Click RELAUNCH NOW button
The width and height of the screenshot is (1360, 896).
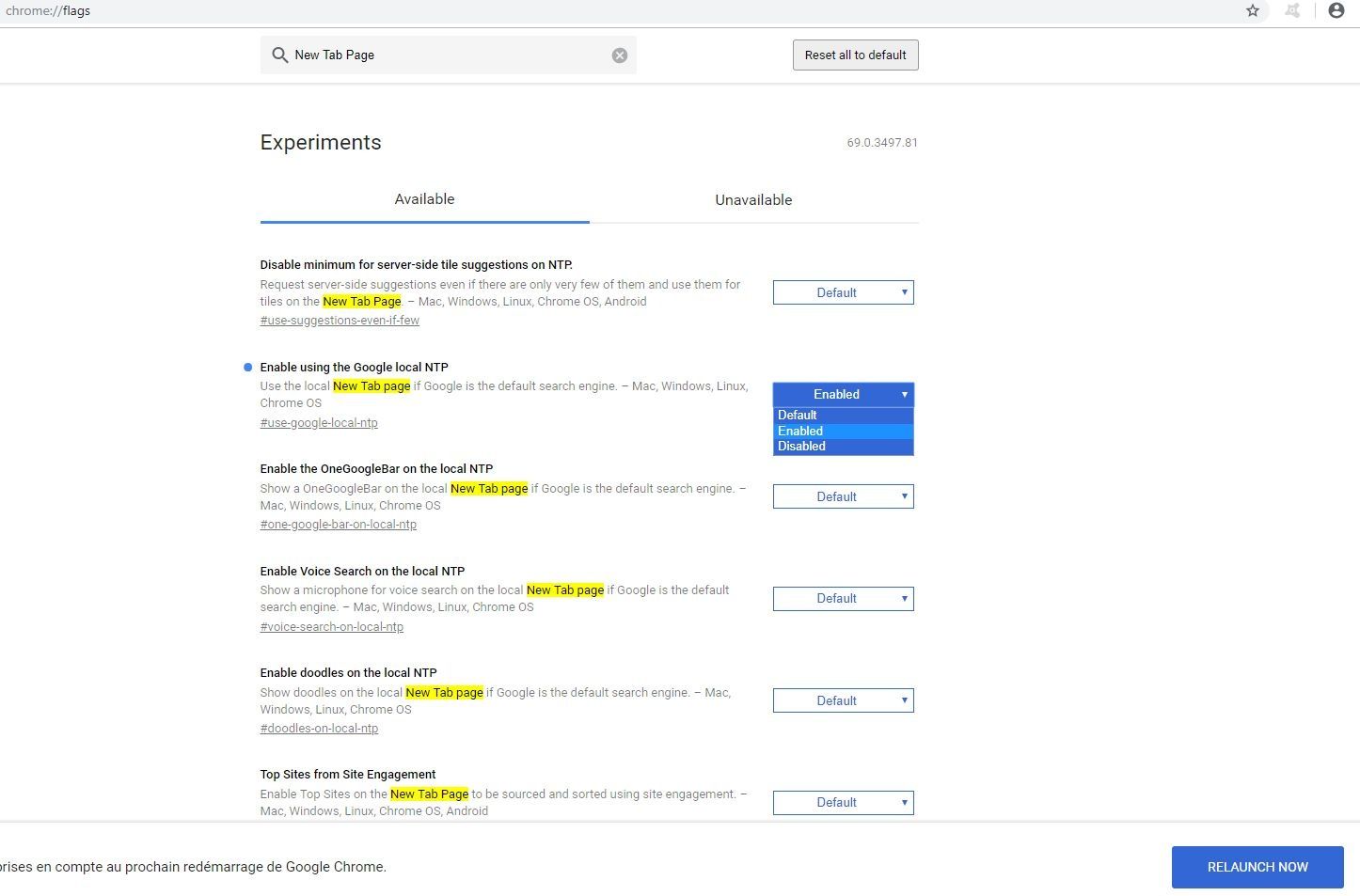[1257, 867]
